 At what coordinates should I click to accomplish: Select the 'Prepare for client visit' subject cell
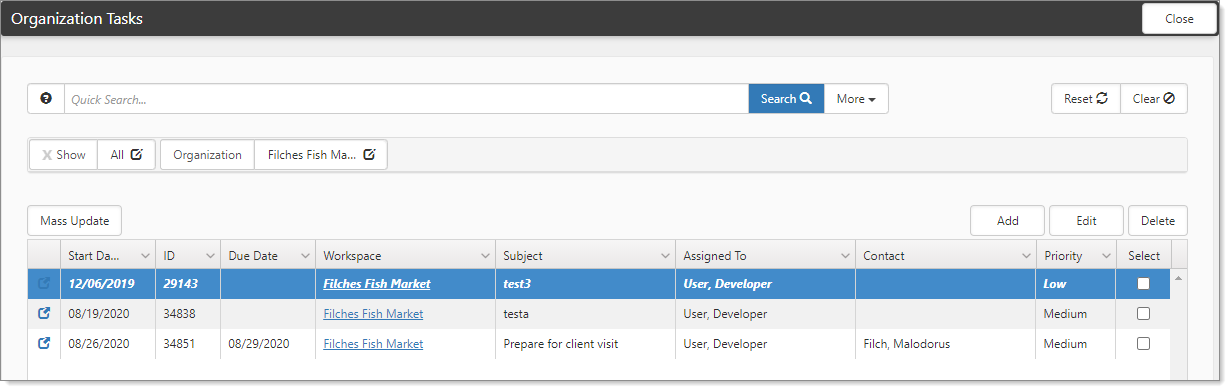(x=585, y=344)
